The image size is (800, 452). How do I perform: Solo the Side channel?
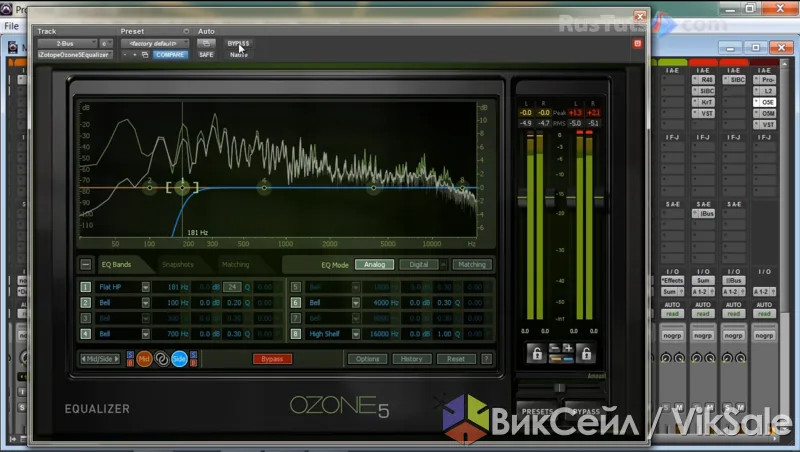(193, 355)
